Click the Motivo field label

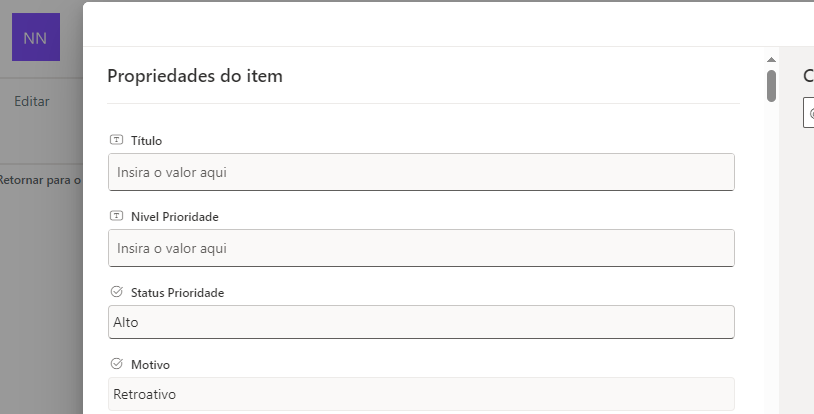pos(151,365)
